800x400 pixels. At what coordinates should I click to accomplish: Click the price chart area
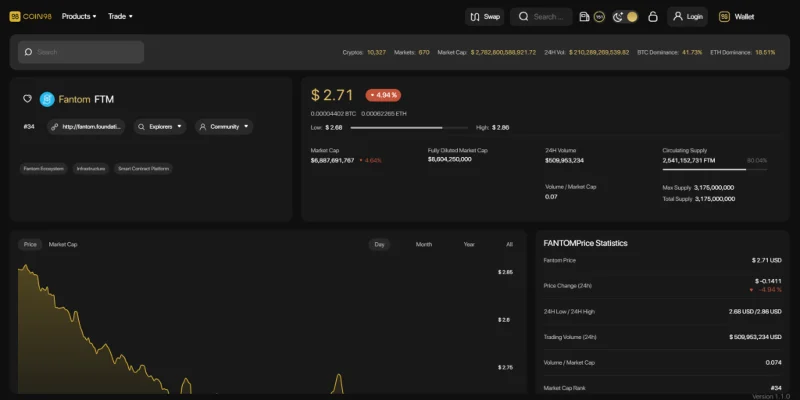click(x=255, y=327)
